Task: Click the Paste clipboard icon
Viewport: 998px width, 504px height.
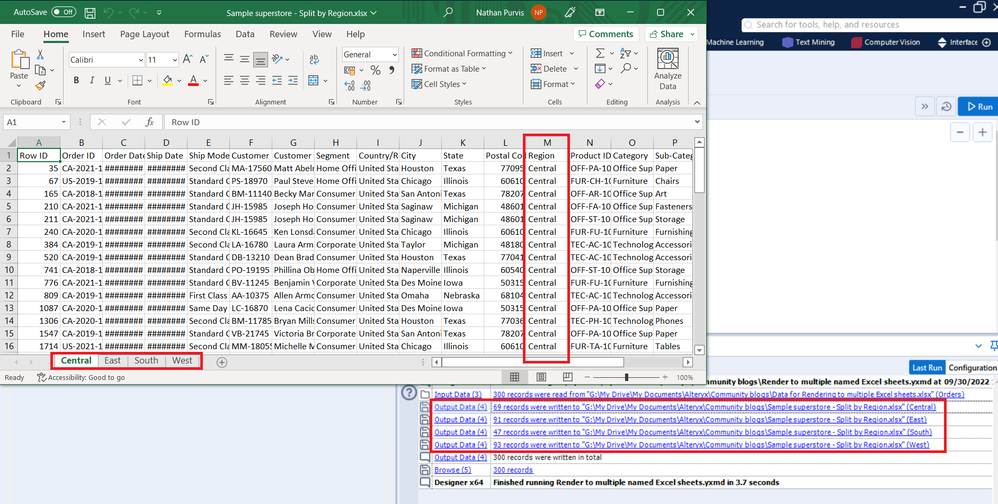Action: pyautogui.click(x=20, y=60)
